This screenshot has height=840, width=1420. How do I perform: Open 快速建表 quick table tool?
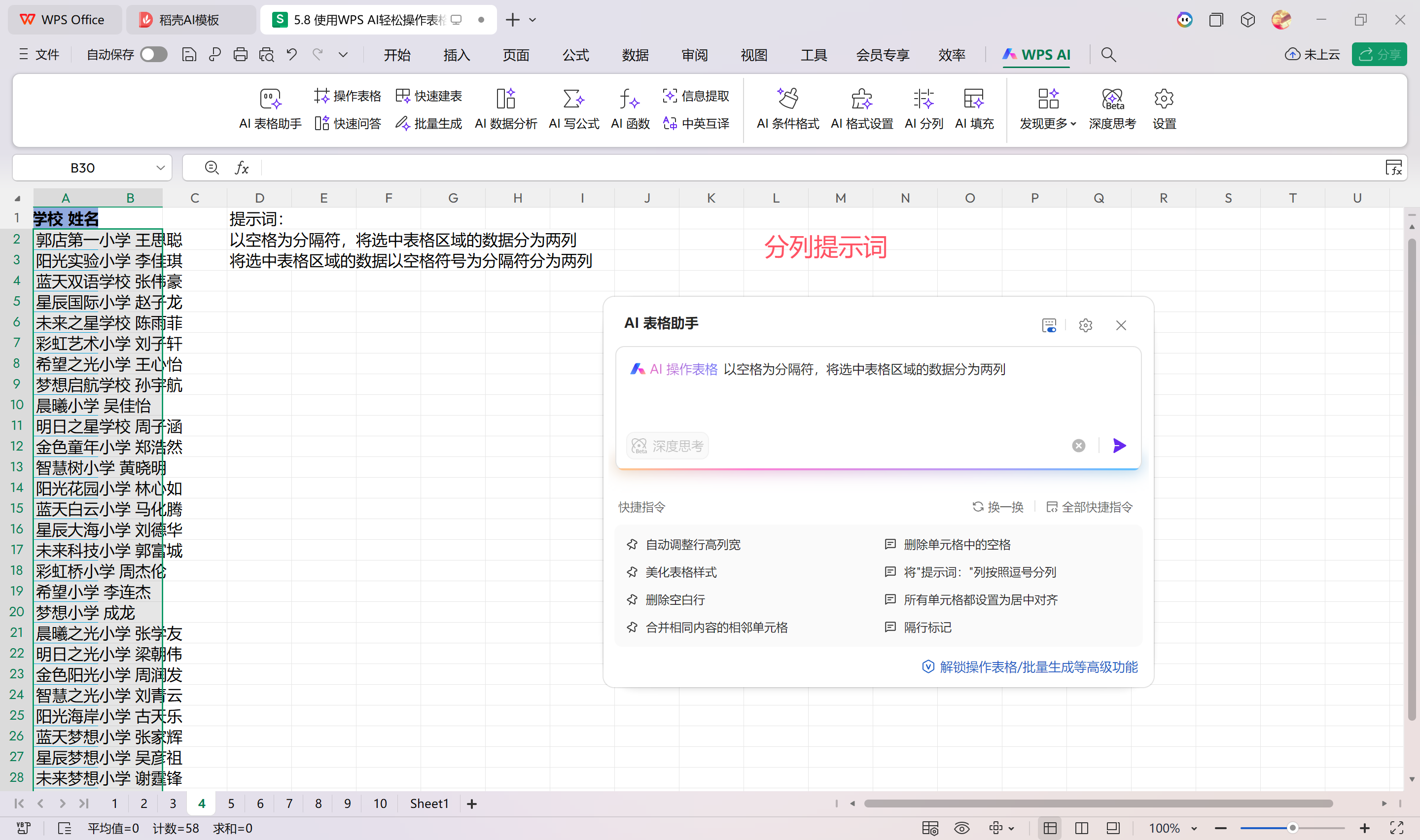[428, 96]
